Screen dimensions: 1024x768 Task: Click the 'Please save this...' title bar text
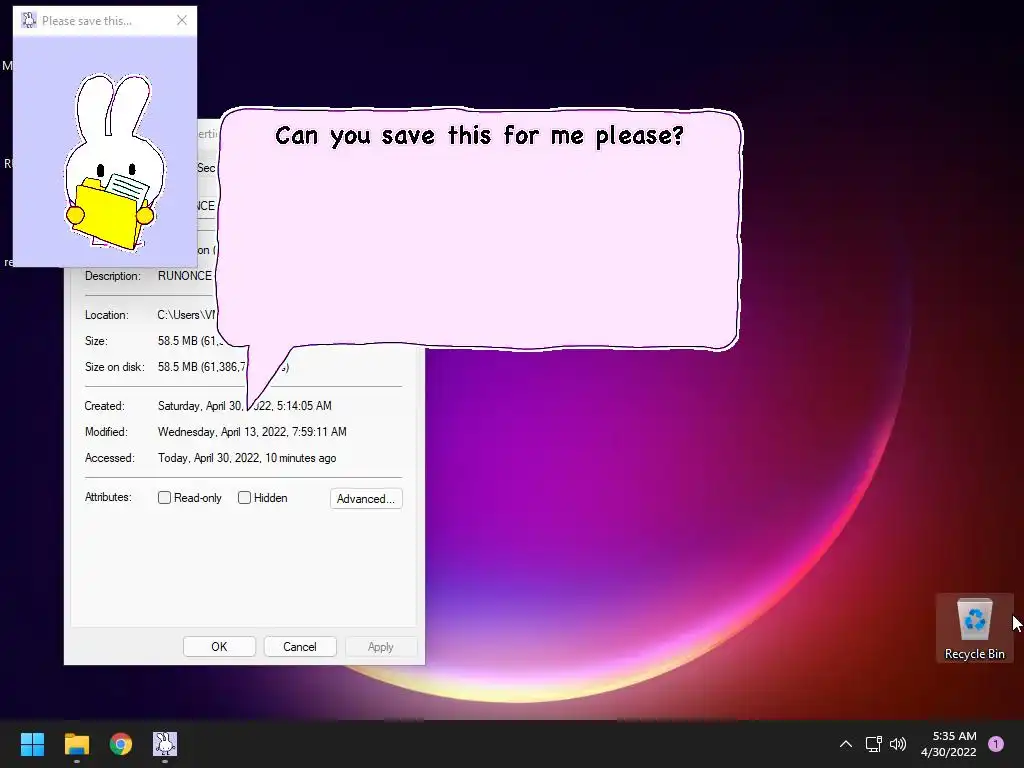pyautogui.click(x=87, y=20)
